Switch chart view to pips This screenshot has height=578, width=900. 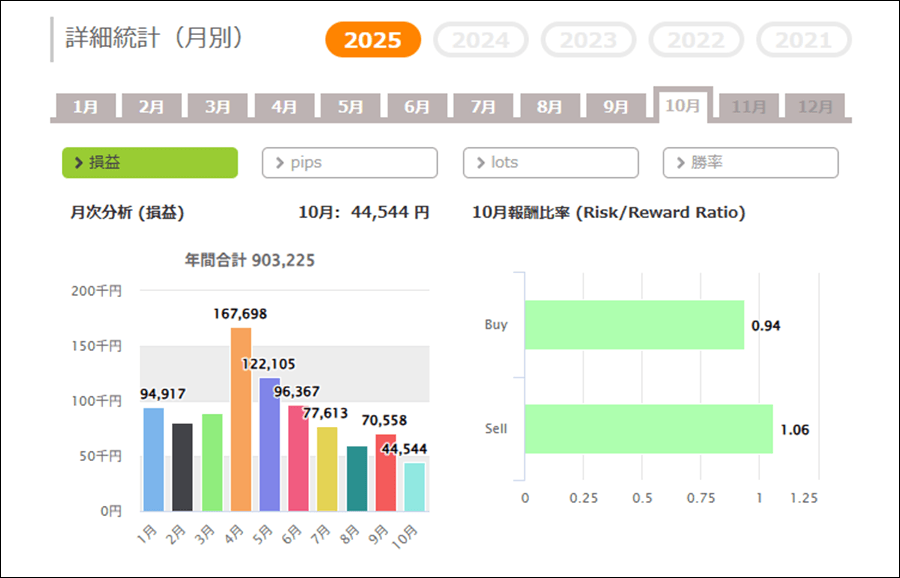[x=350, y=162]
